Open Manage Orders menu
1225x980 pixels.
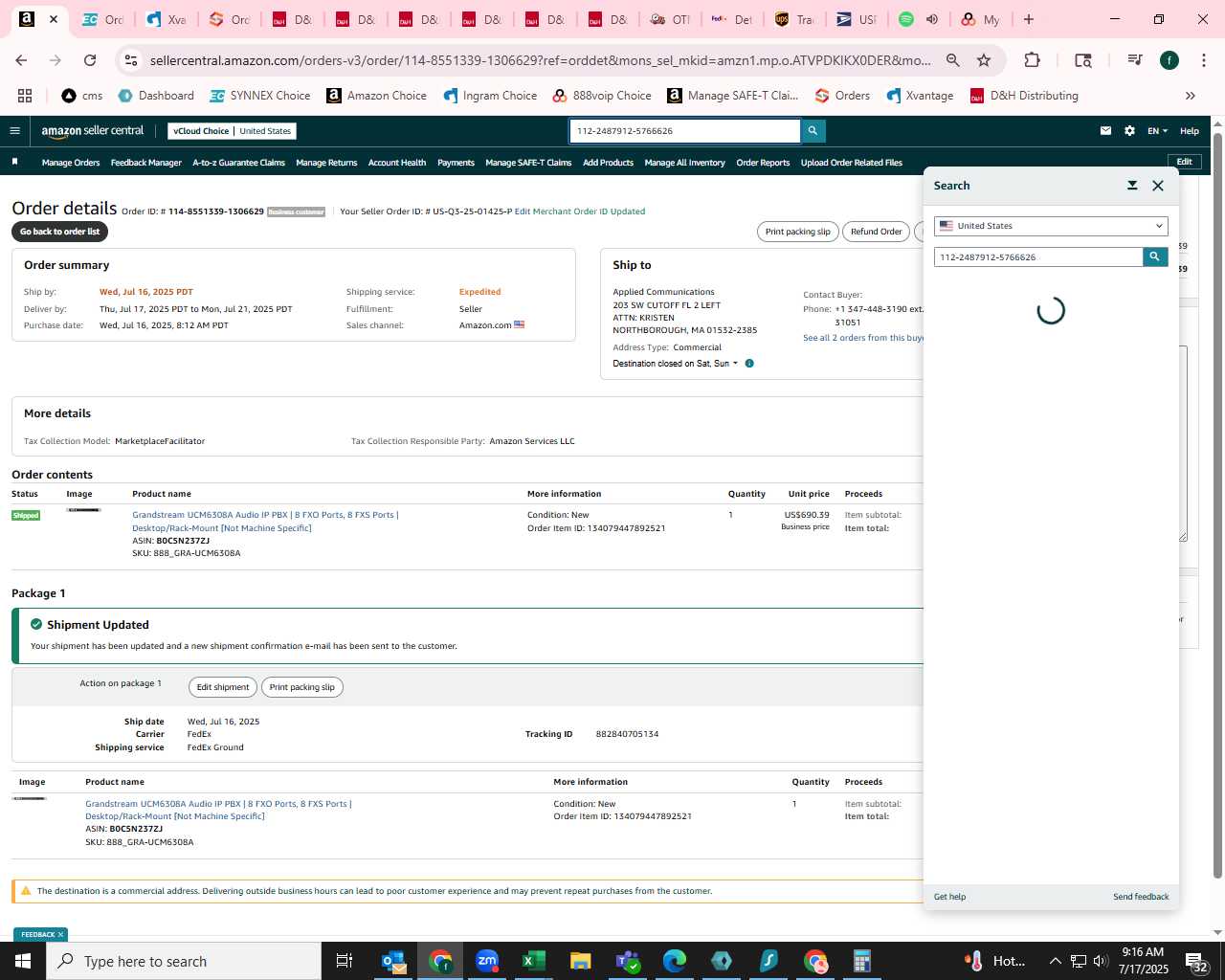[71, 163]
